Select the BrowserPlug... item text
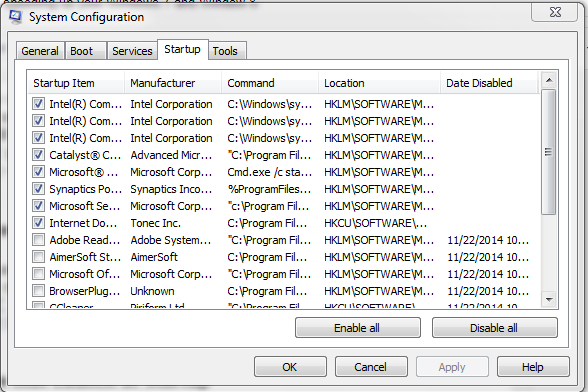The height and width of the screenshot is (392, 588). (85, 291)
